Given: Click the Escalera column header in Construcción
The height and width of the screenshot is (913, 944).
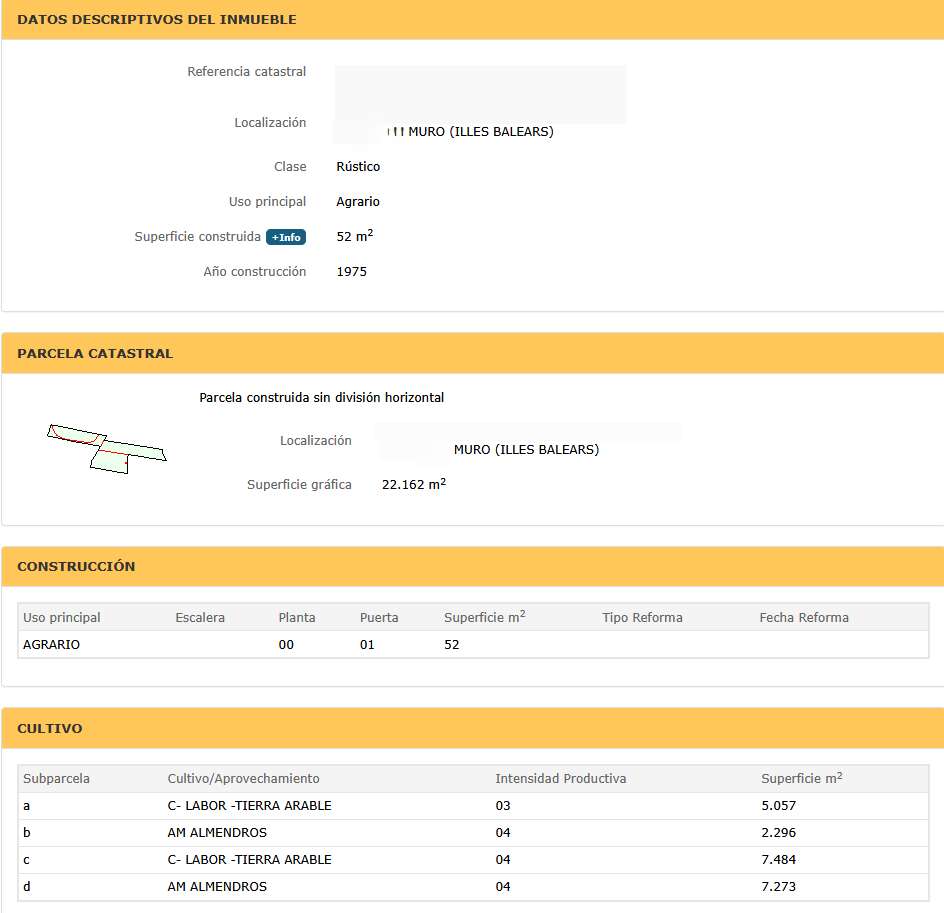Looking at the screenshot, I should pos(200,617).
